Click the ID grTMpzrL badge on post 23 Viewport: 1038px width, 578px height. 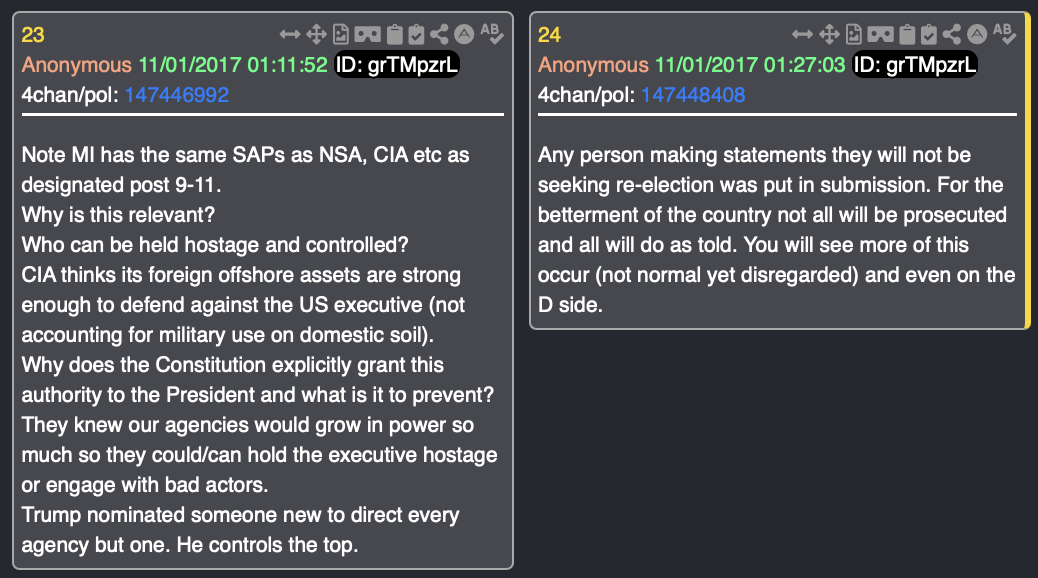(398, 65)
